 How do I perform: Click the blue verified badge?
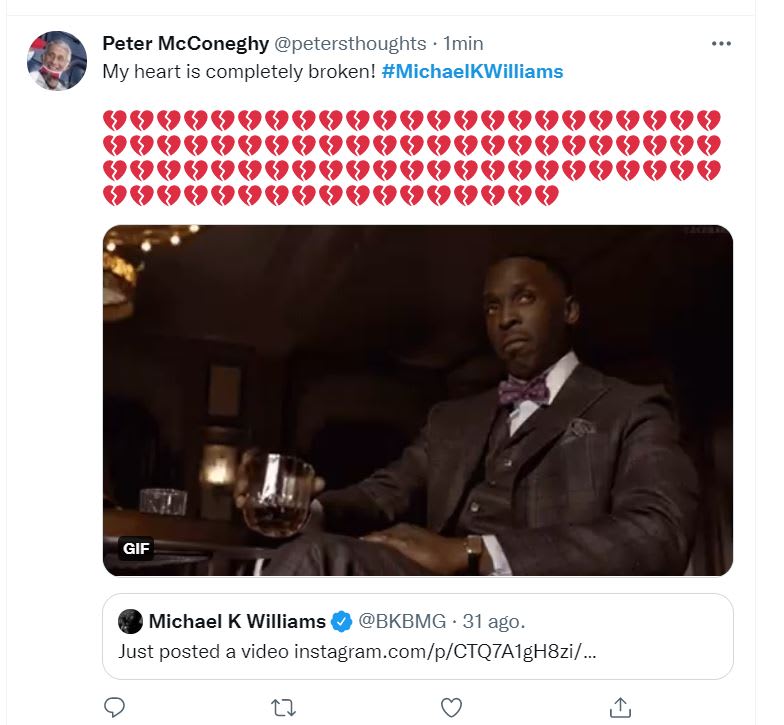[x=341, y=621]
